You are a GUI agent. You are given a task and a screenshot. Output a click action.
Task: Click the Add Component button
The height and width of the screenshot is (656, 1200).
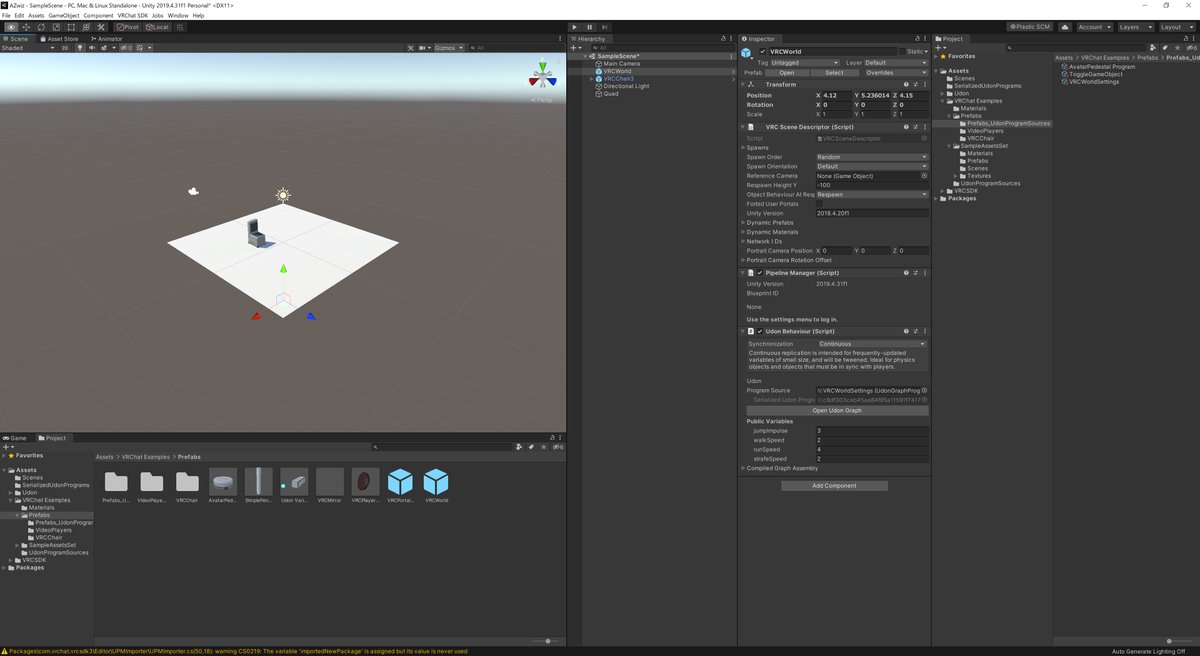coord(835,486)
